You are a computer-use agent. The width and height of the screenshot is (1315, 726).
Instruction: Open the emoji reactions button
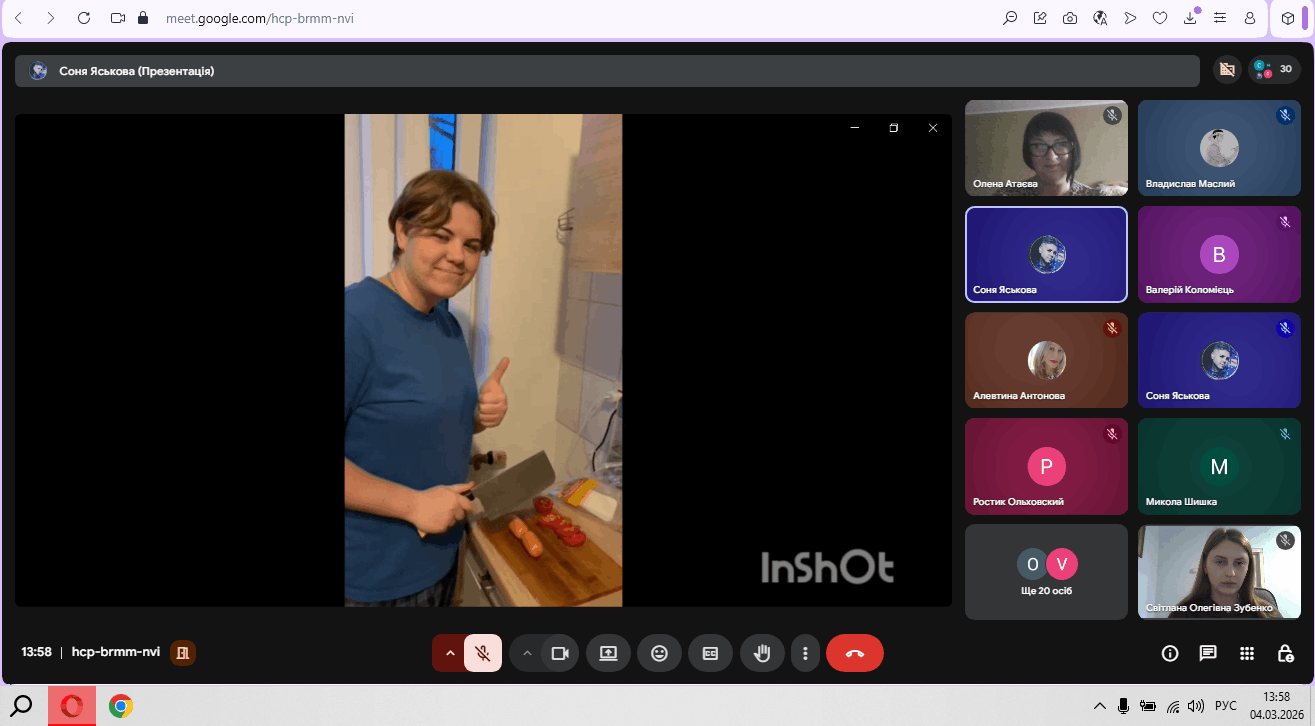coord(659,653)
